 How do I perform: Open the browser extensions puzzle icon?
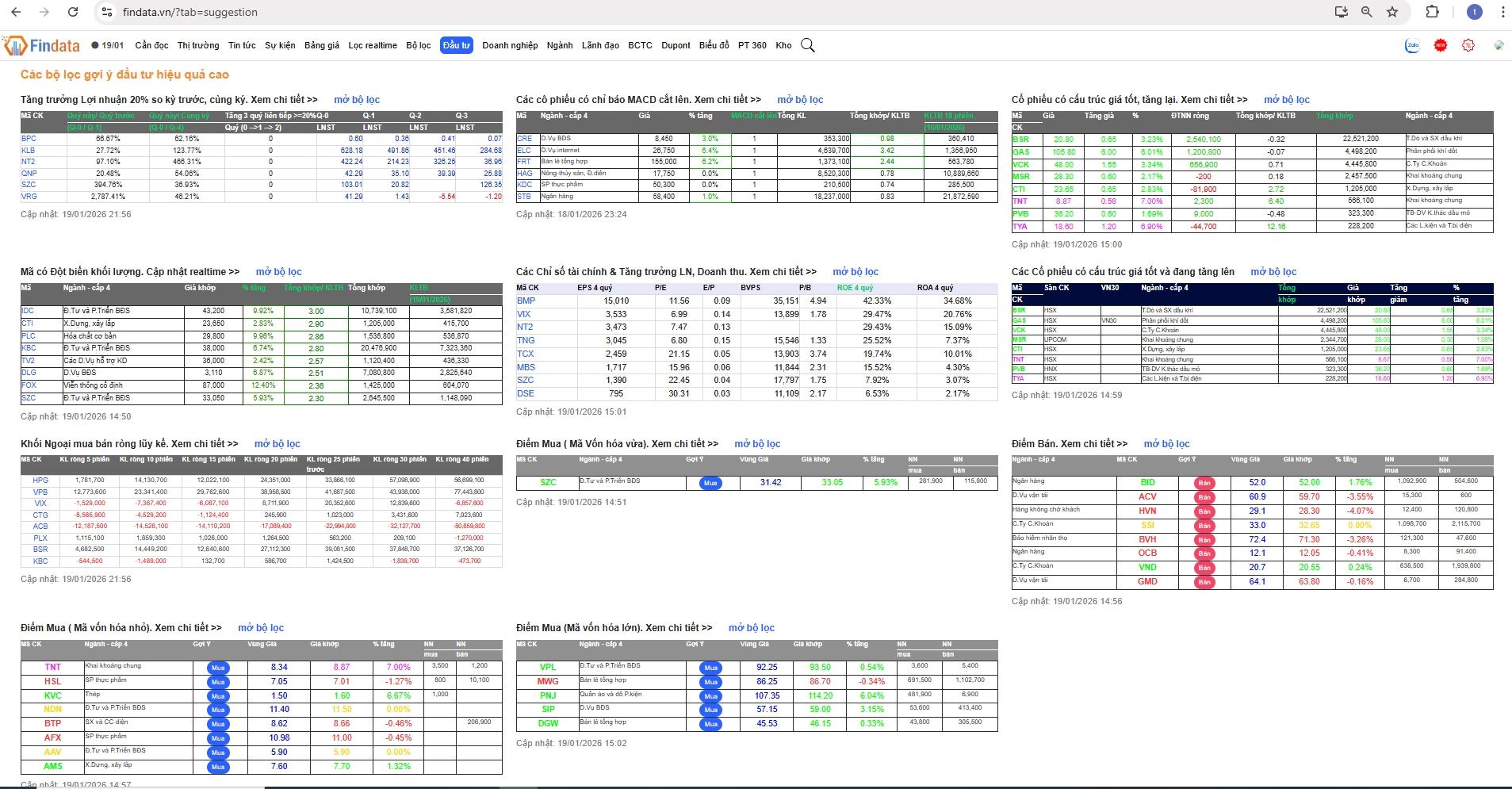click(x=1432, y=12)
